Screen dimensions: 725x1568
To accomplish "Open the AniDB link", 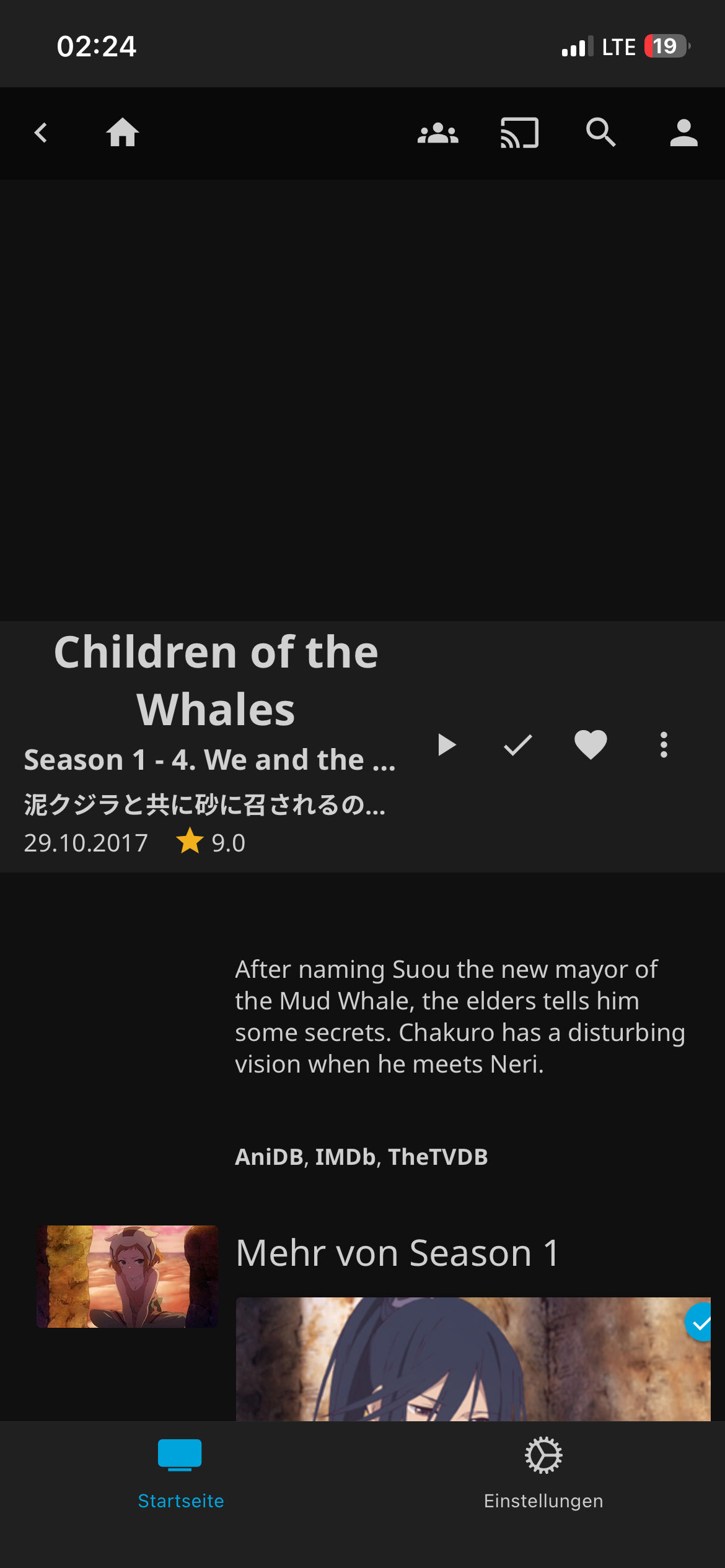I will [269, 1157].
